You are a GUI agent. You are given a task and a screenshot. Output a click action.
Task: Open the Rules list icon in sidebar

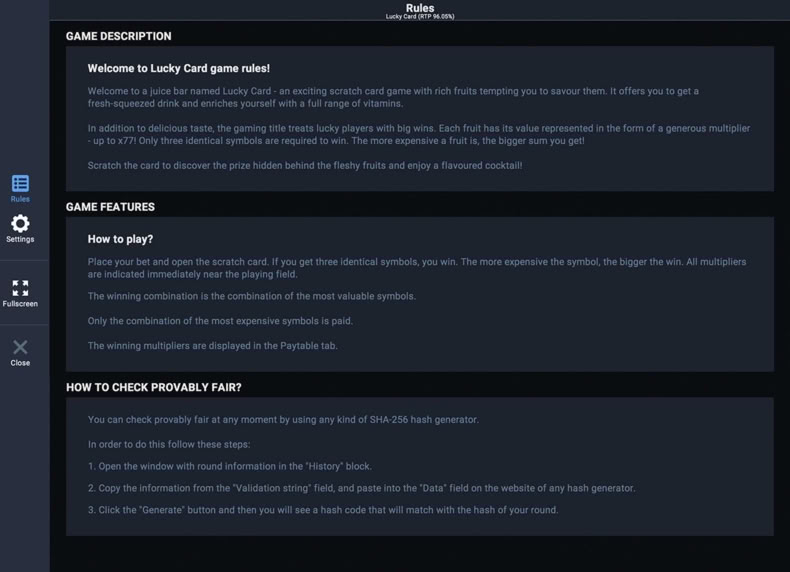pos(20,183)
